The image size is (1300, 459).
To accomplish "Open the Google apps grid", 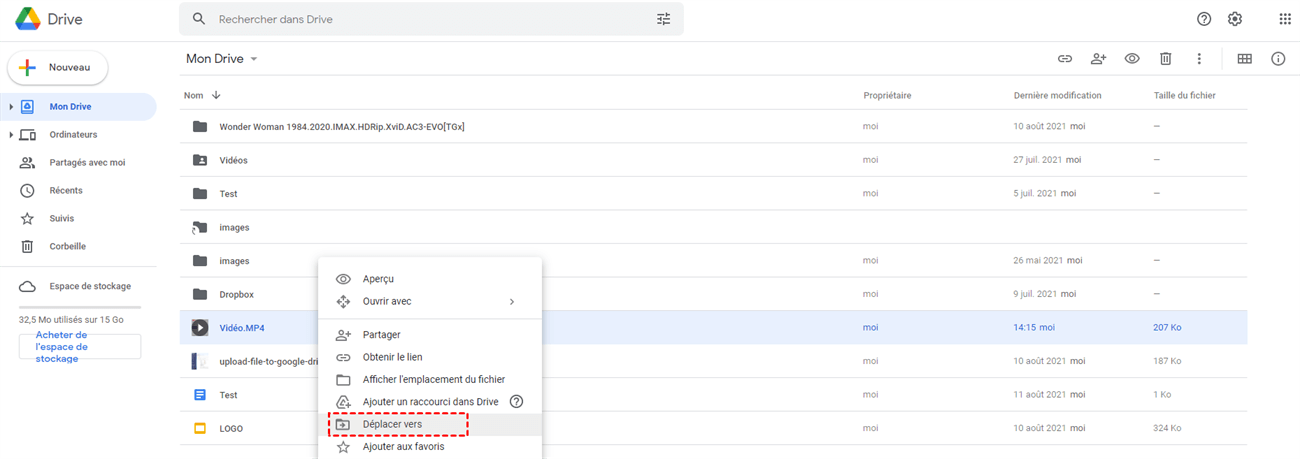I will [x=1285, y=19].
